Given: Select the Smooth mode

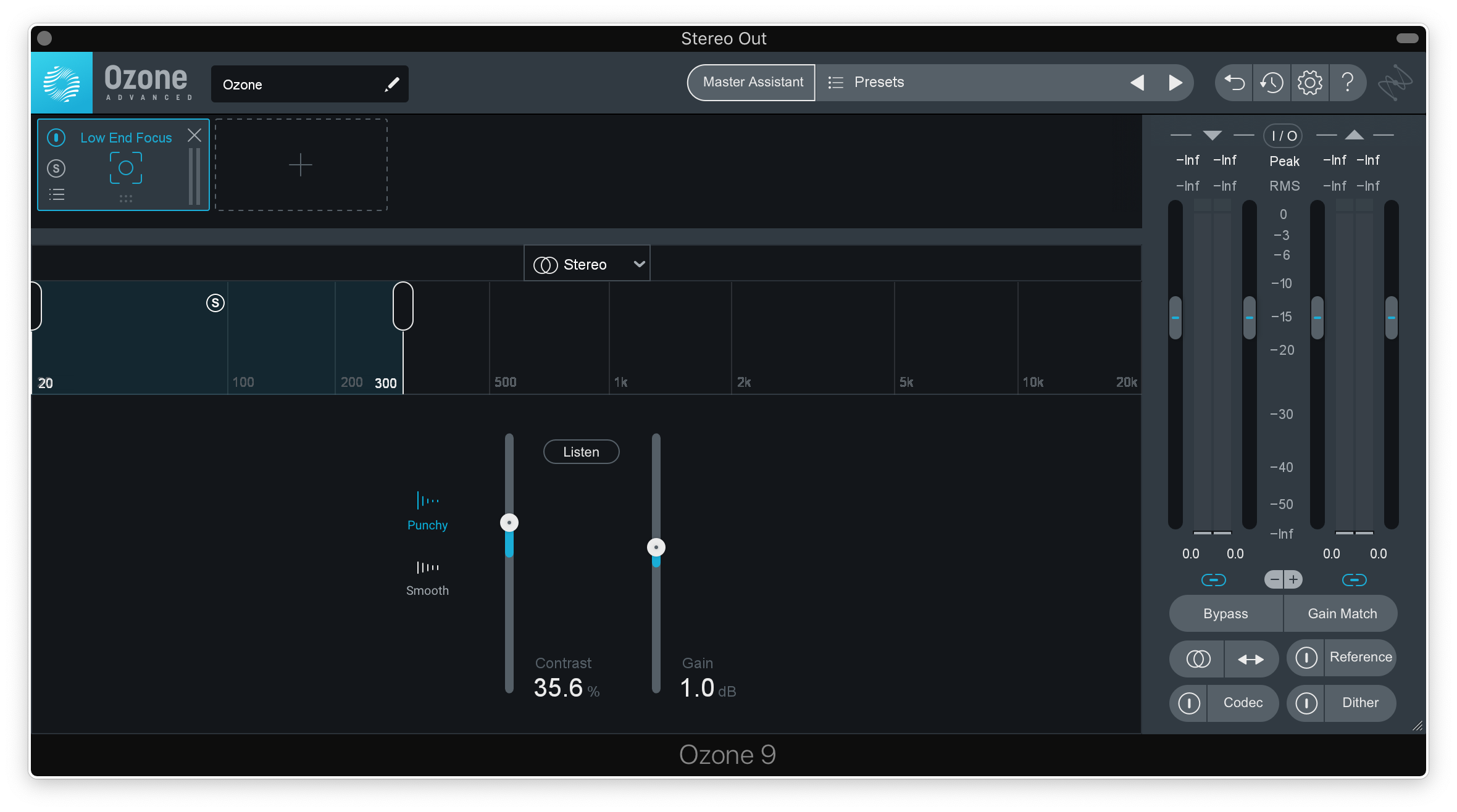Looking at the screenshot, I should [x=427, y=579].
